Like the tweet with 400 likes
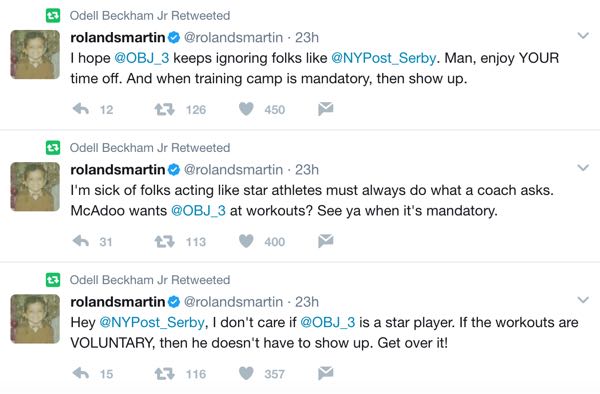 click(x=246, y=241)
